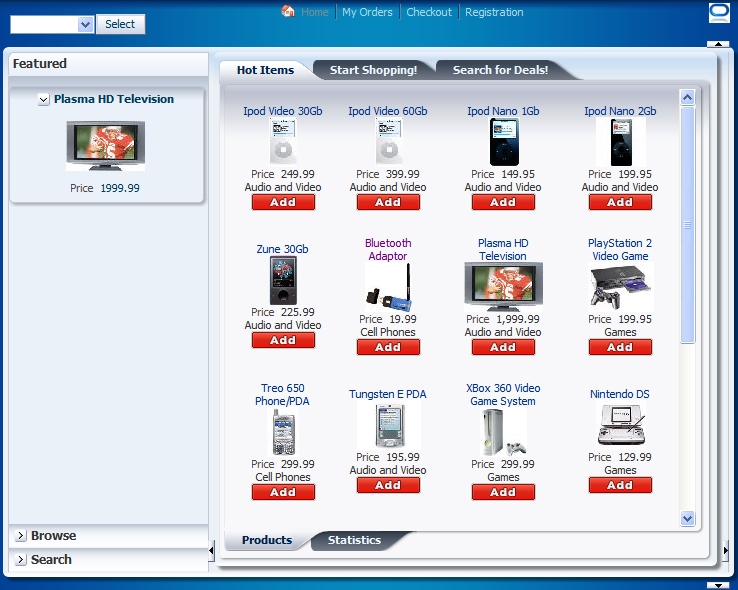Click the chat bubble icon at top right

(x=719, y=13)
